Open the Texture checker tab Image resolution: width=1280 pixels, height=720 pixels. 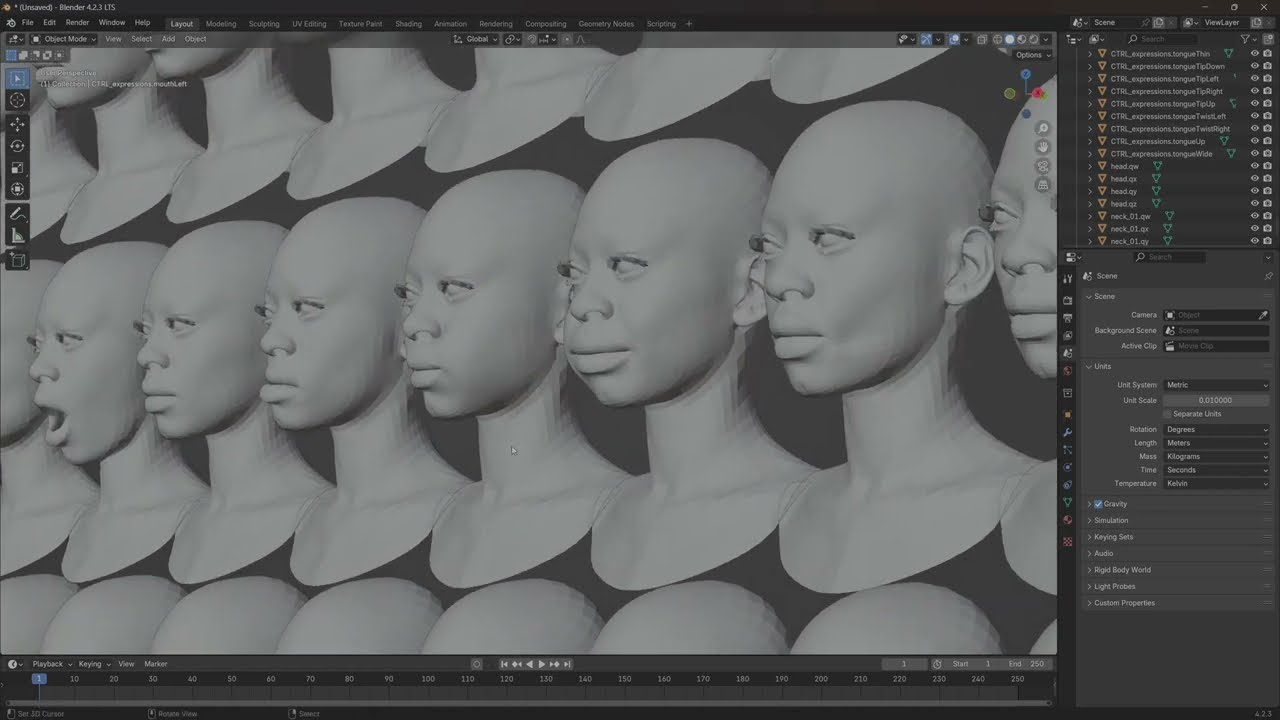point(1068,541)
